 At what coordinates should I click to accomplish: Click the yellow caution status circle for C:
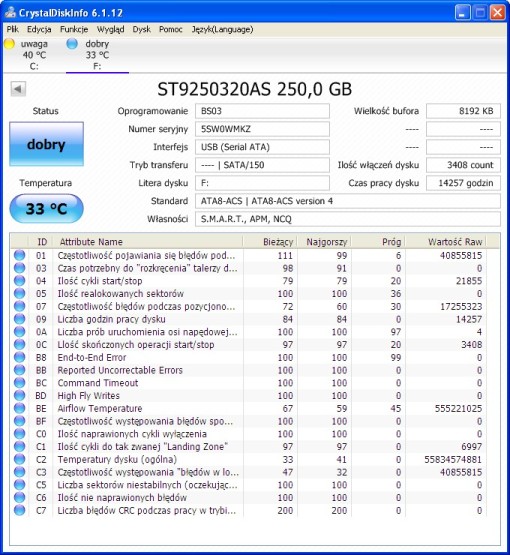click(x=10, y=44)
